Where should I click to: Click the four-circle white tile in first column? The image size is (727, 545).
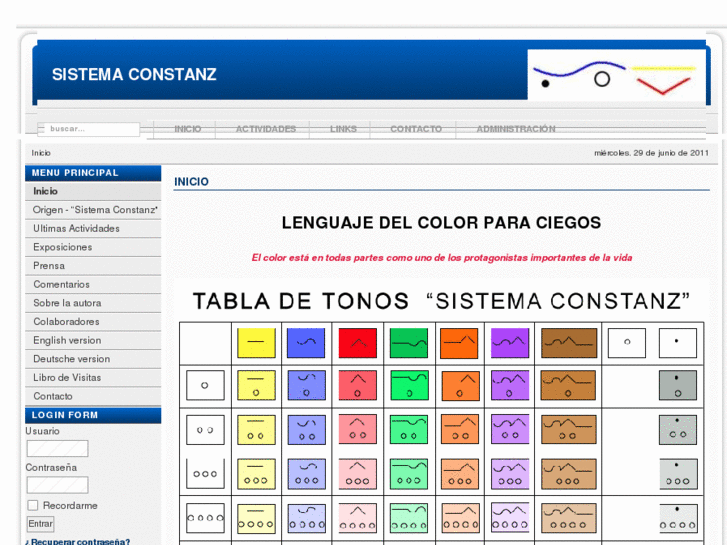205,518
